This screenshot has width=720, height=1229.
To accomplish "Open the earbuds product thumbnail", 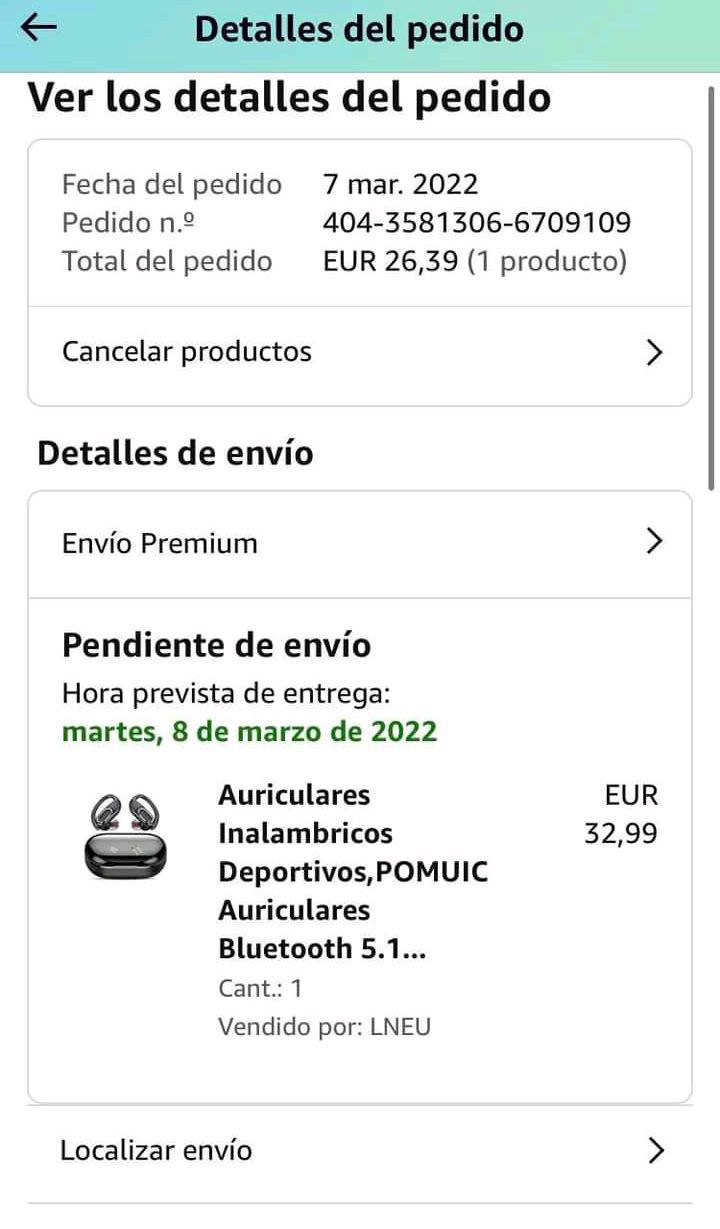I will click(126, 836).
